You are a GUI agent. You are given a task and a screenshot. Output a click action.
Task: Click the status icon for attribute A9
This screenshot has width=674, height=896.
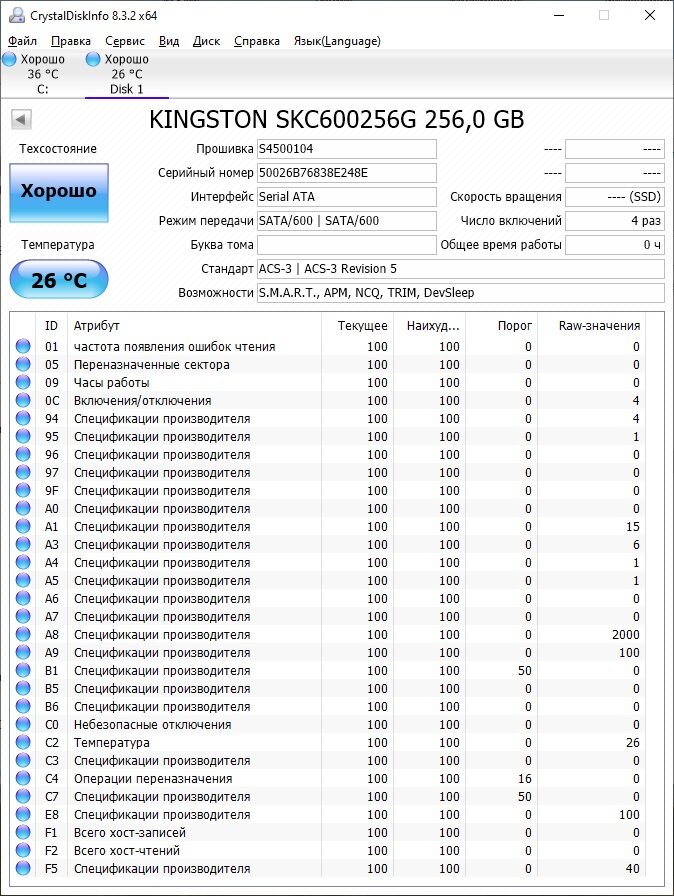tap(23, 652)
